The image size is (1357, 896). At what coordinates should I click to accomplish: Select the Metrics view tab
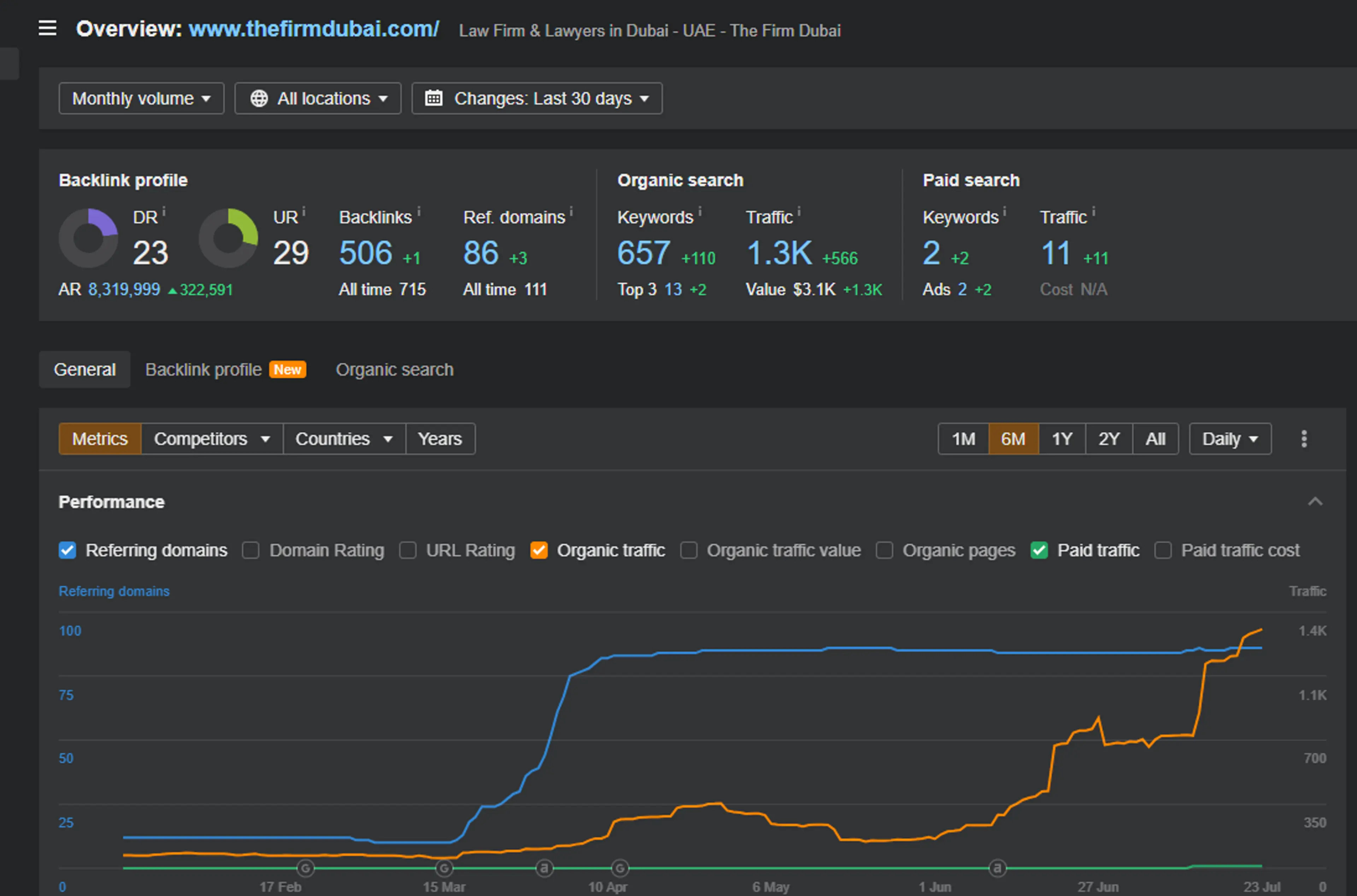100,439
